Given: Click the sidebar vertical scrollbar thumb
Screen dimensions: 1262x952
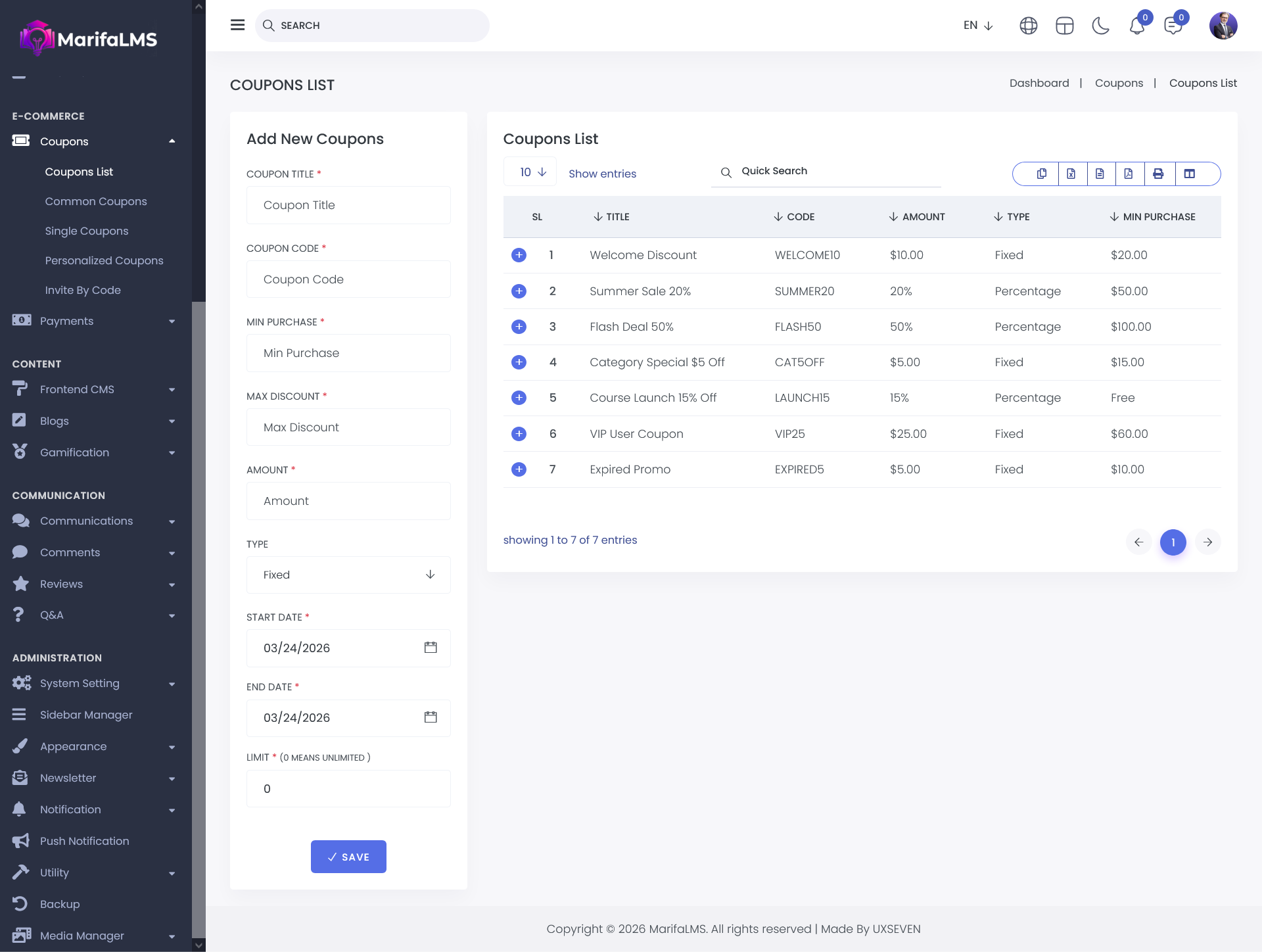Looking at the screenshot, I should 199,618.
